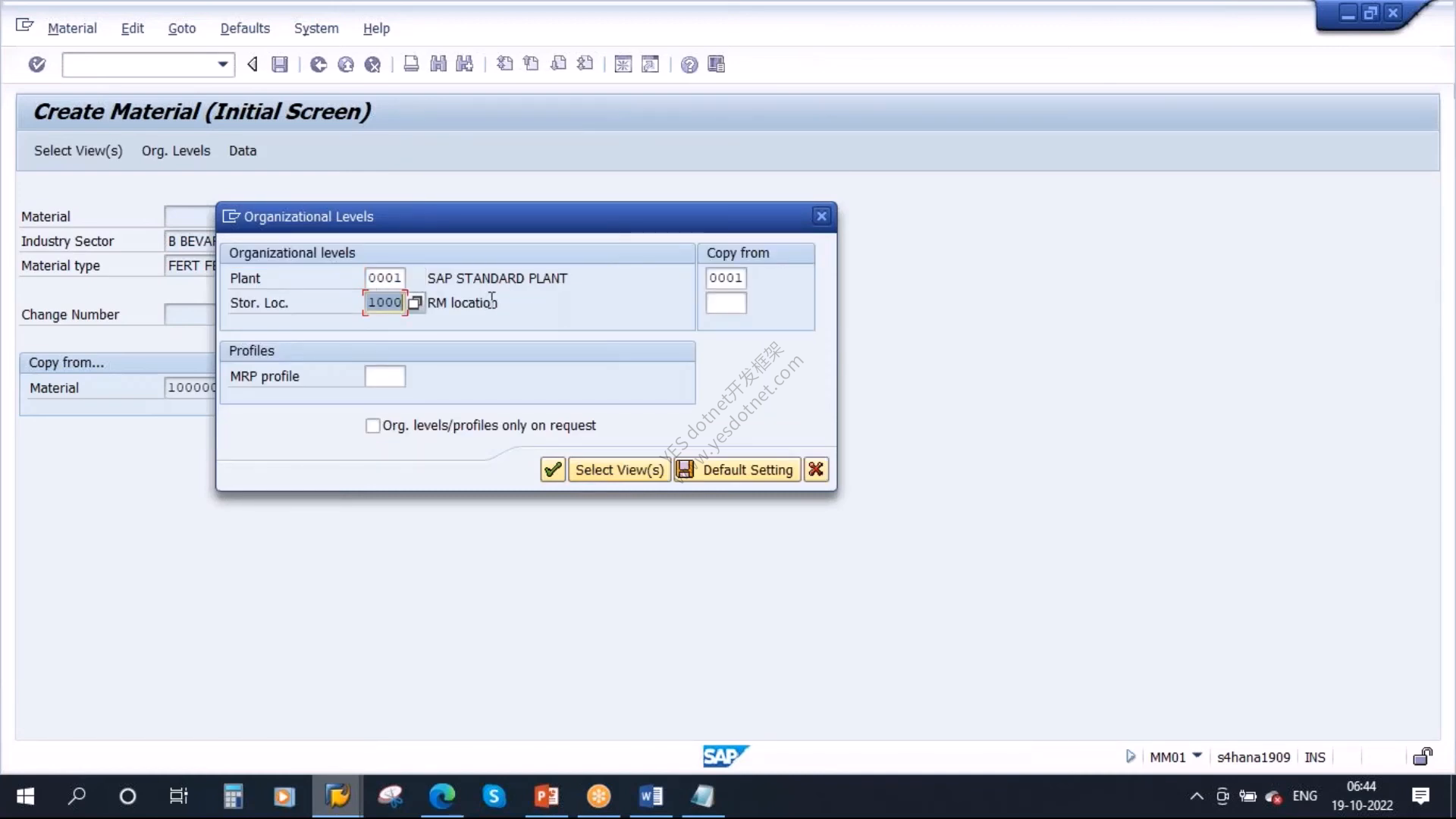Click the Save diskette icon in the toolbar

click(x=280, y=64)
